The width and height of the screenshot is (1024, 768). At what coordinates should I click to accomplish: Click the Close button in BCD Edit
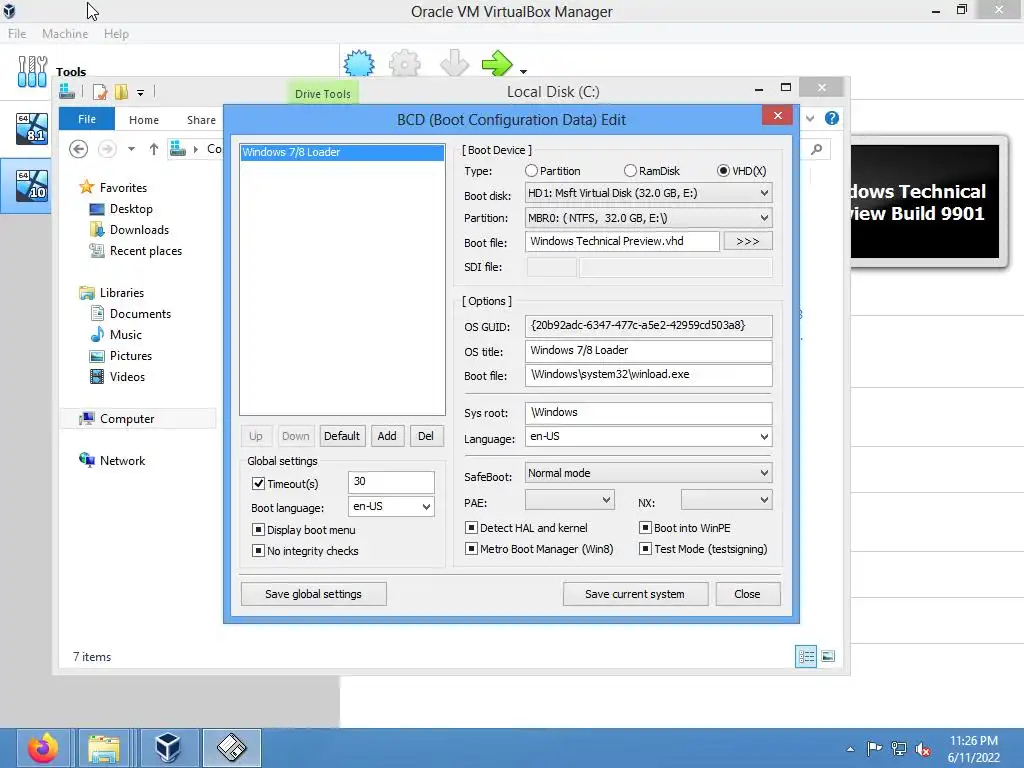[747, 594]
